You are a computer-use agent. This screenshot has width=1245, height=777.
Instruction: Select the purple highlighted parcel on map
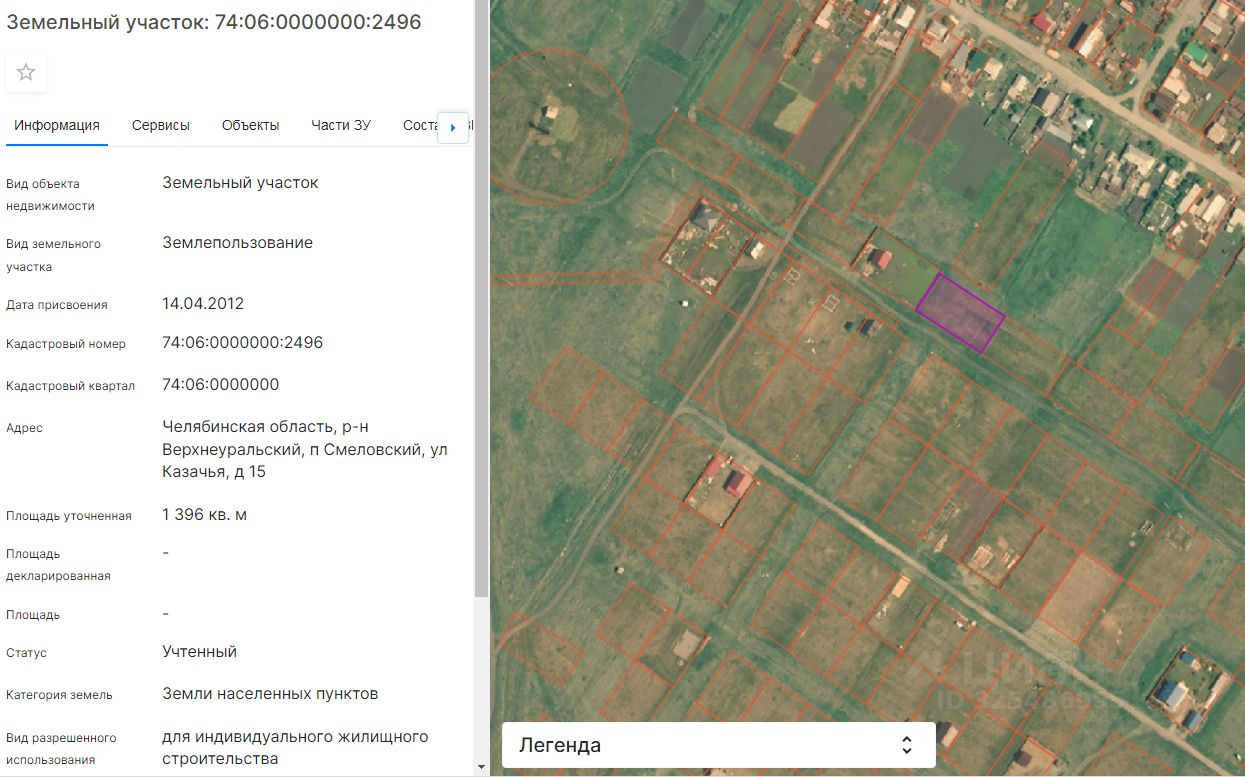[960, 313]
